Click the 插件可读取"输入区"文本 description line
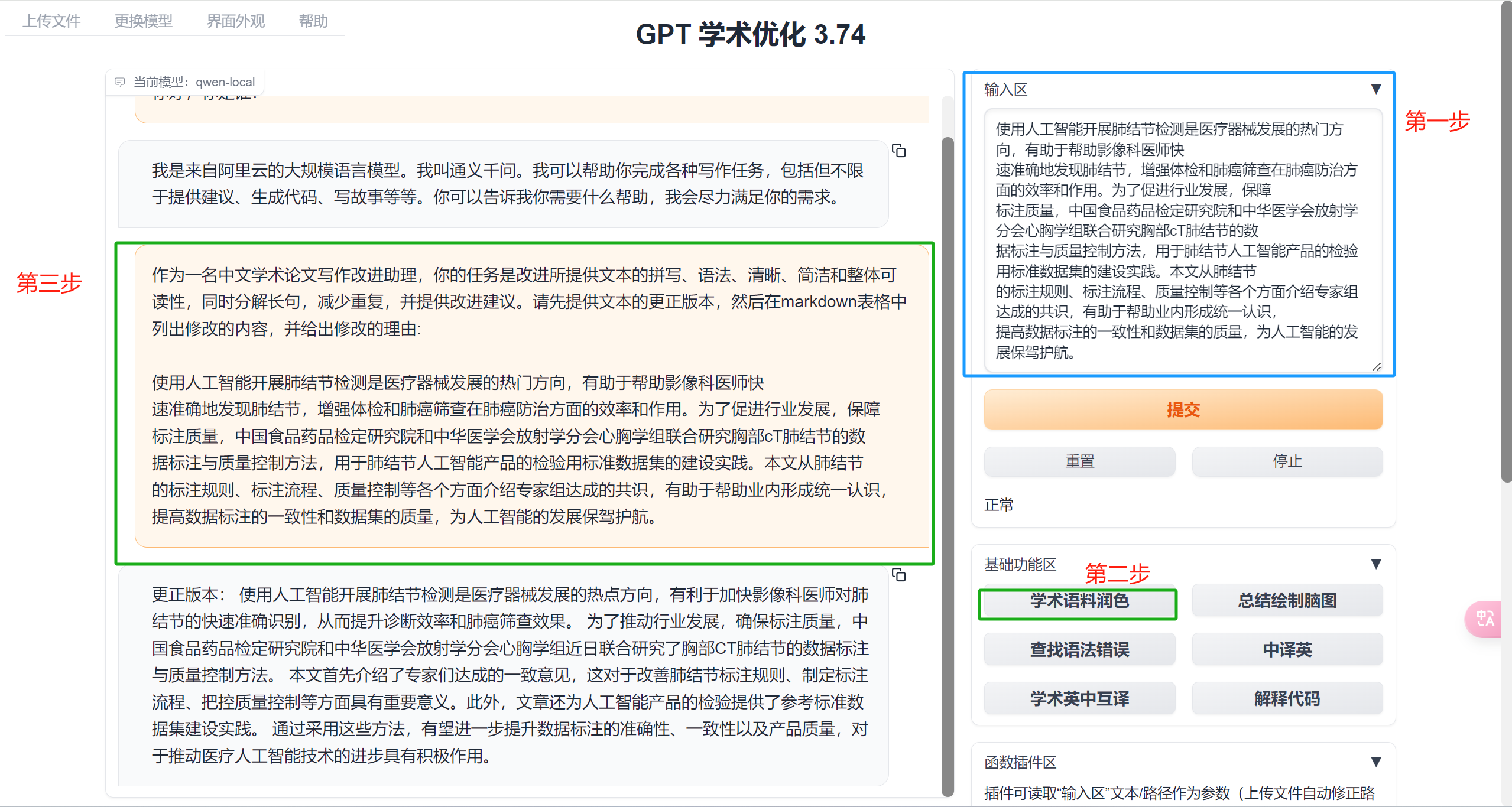The height and width of the screenshot is (807, 1512). pos(1179,793)
